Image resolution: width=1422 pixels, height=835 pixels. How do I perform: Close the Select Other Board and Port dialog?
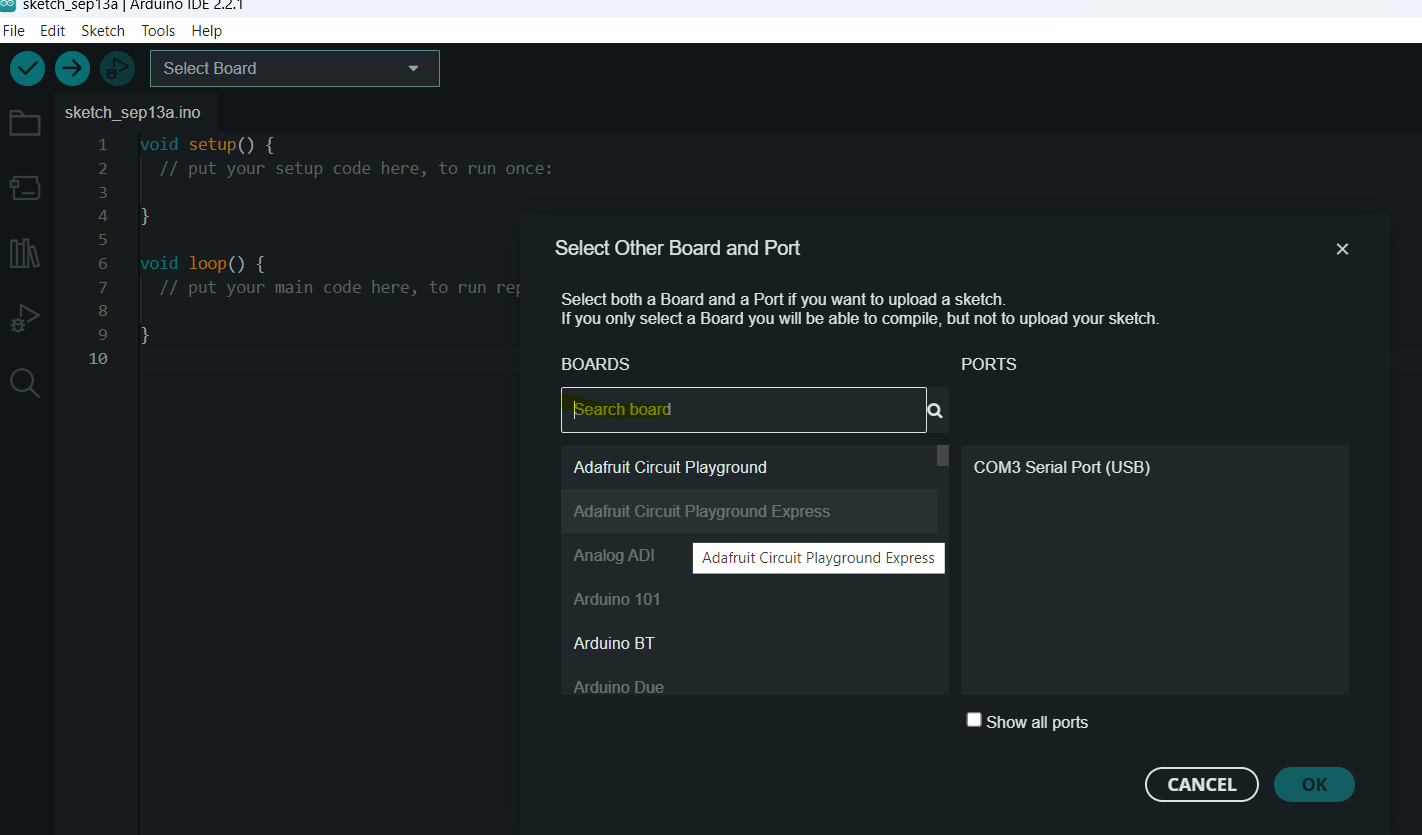point(1342,249)
